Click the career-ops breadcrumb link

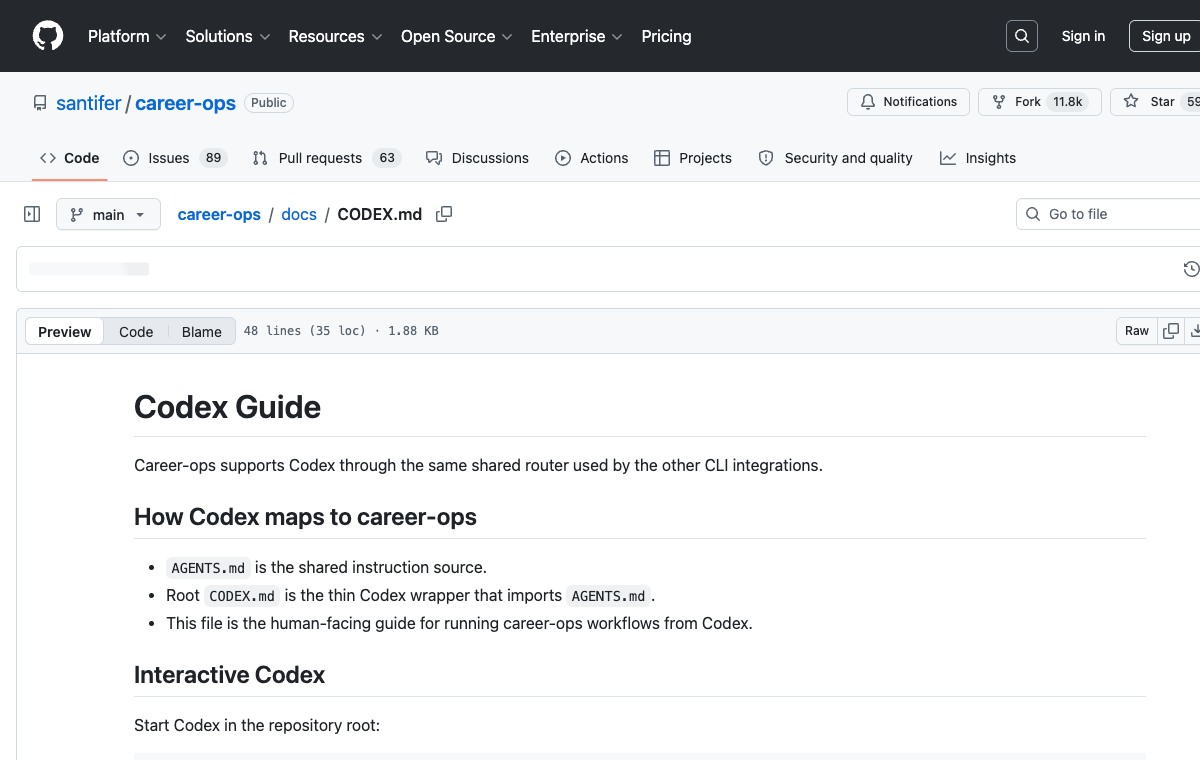pyautogui.click(x=219, y=214)
